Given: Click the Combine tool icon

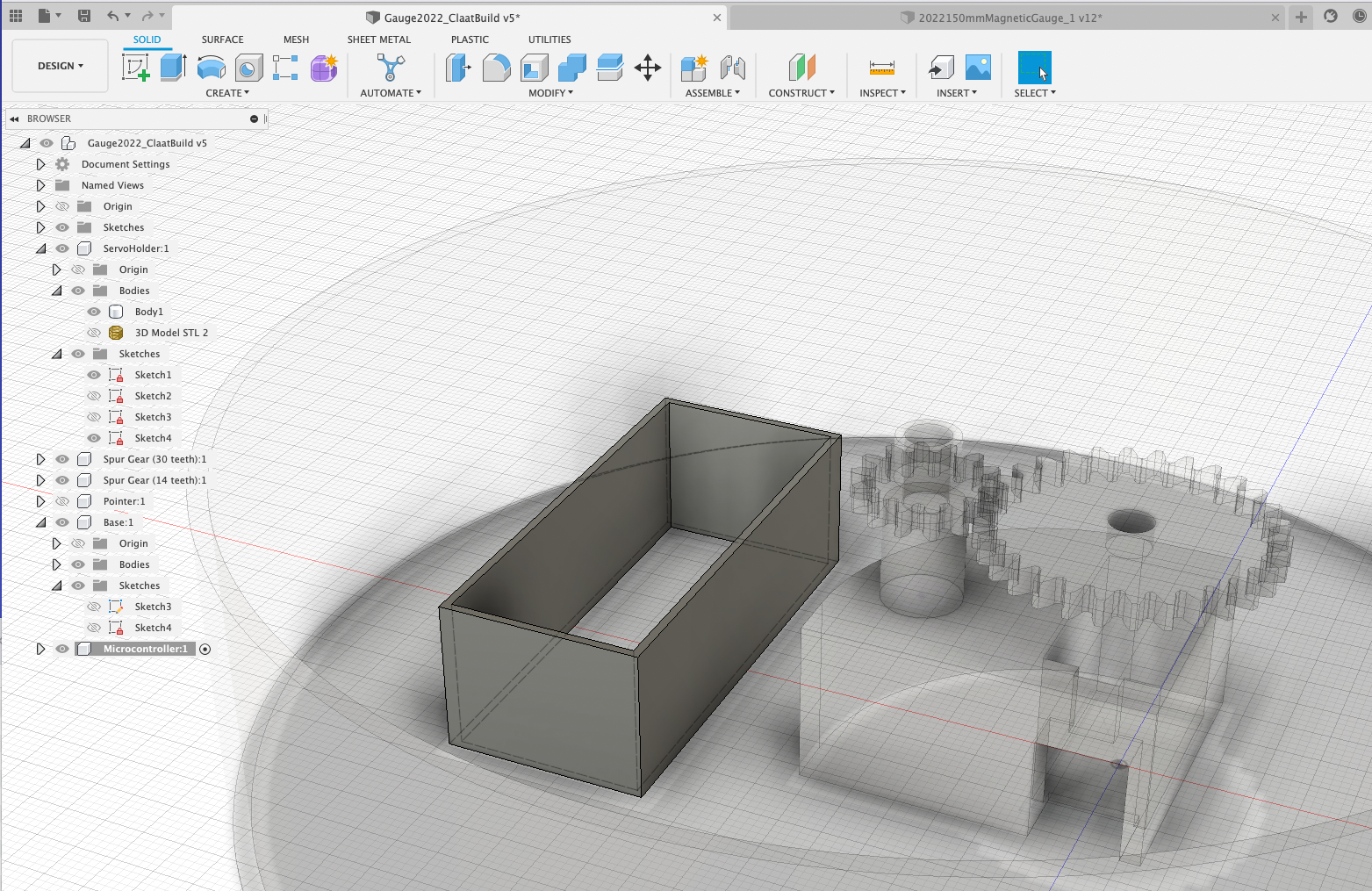Looking at the screenshot, I should tap(571, 68).
